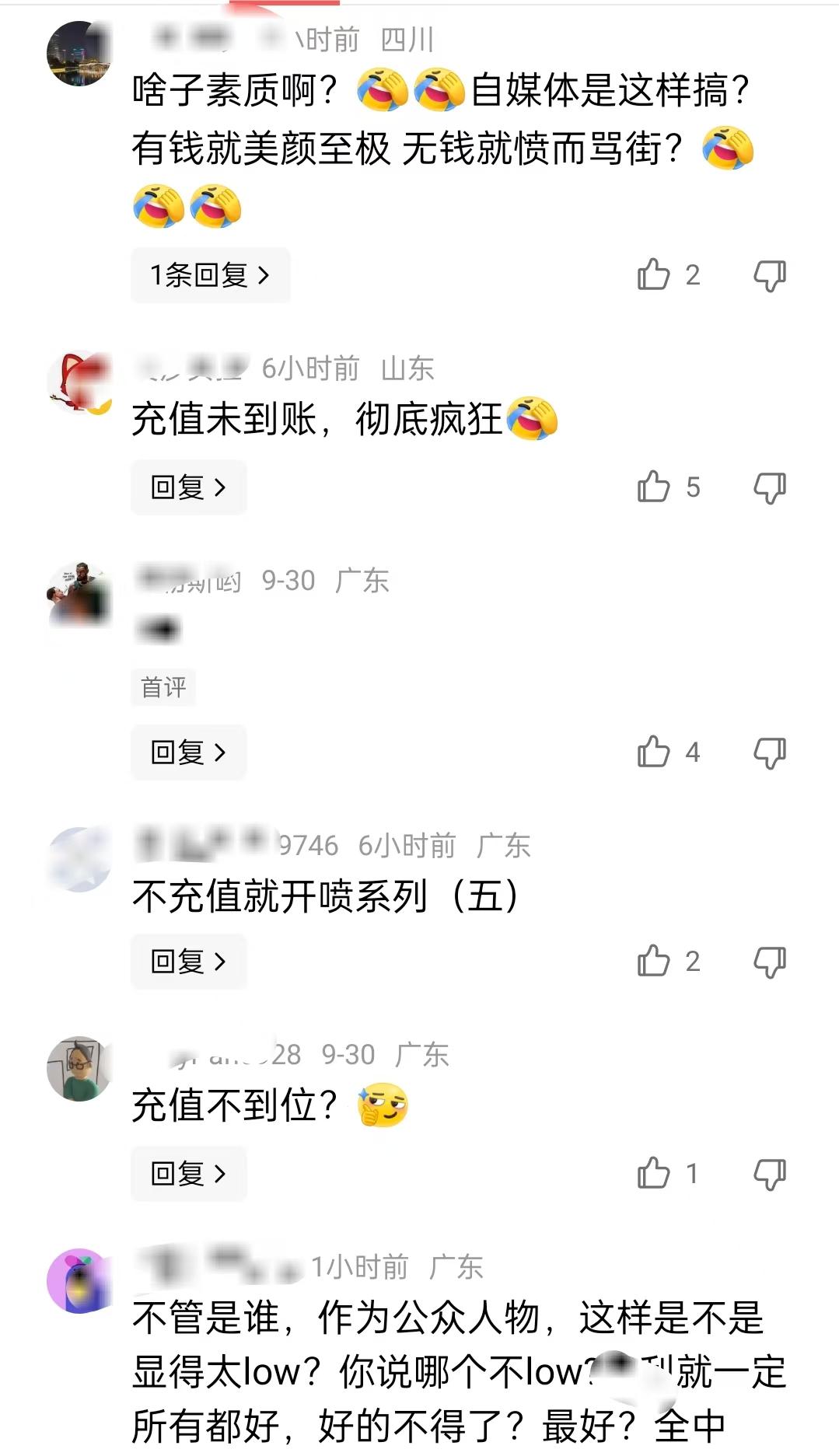Open glasses-wearing commenter's avatar profile
The width and height of the screenshot is (839, 1456).
tap(79, 1068)
